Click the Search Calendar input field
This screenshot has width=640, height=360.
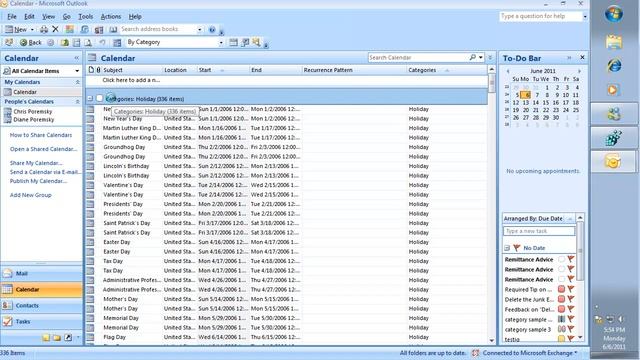pos(418,58)
